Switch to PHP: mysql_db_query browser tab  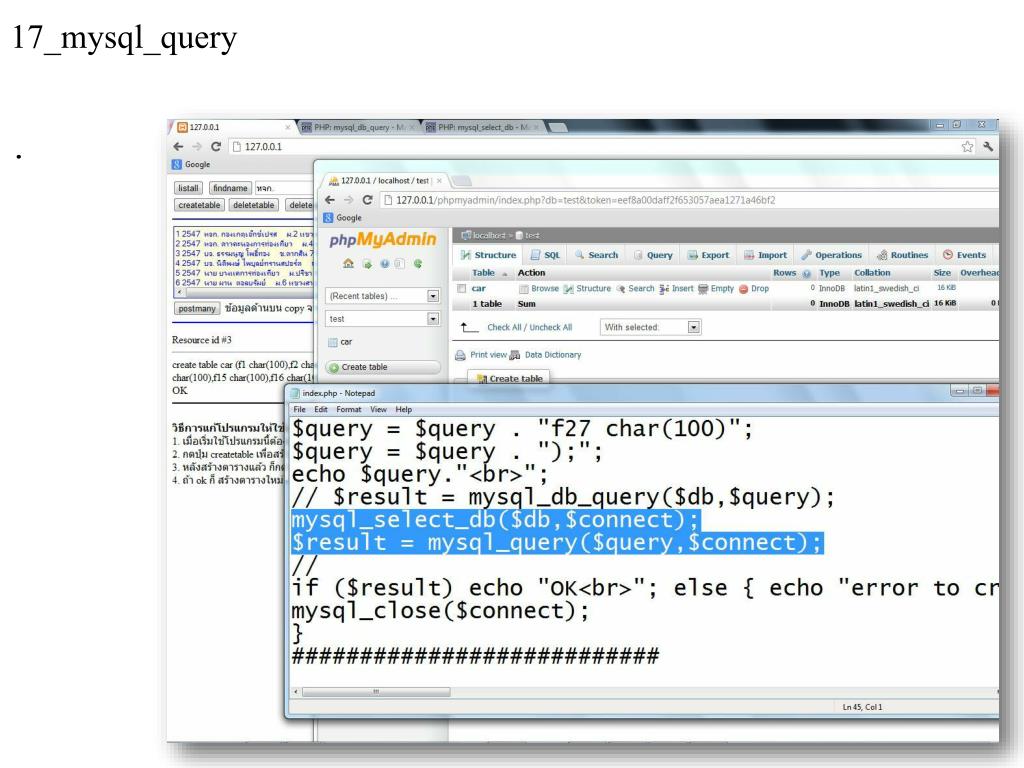click(358, 127)
